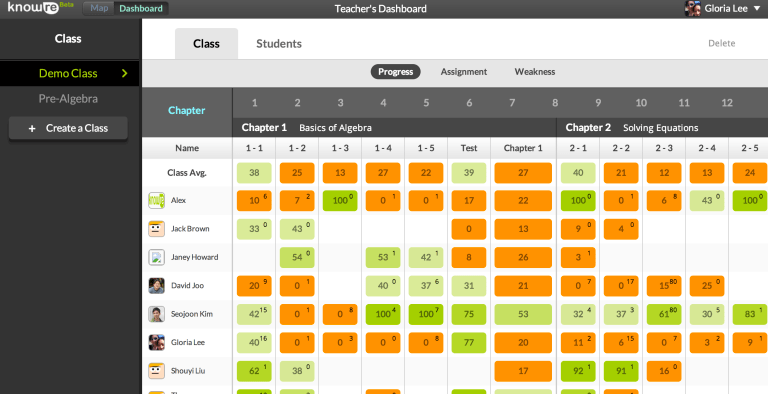768x394 pixels.
Task: Click David Joo's 2 - 4 score 25
Action: coord(707,286)
